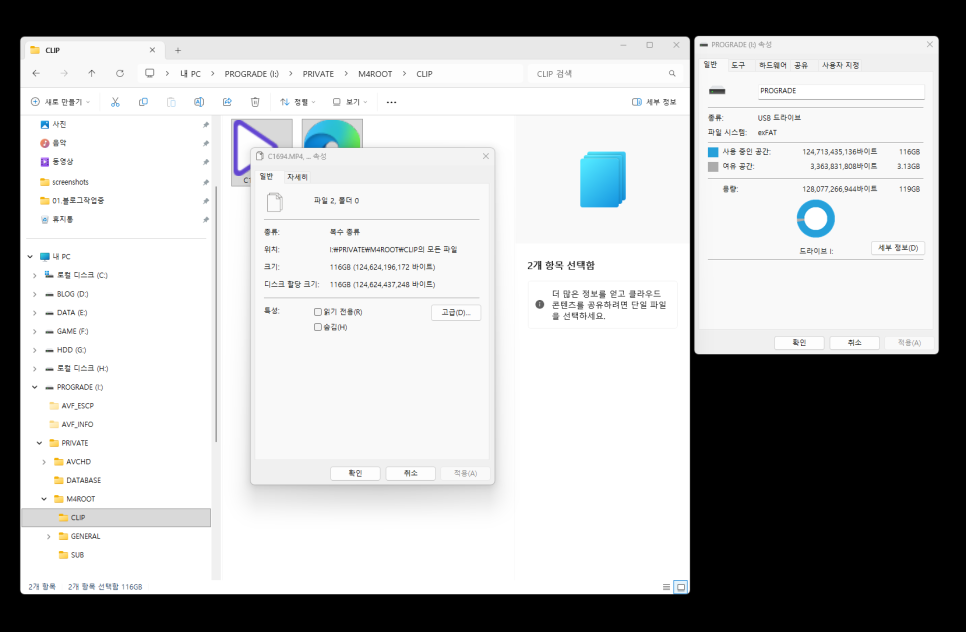The width and height of the screenshot is (966, 632).
Task: Toggle the 세부 정보 details pane button
Action: [654, 102]
